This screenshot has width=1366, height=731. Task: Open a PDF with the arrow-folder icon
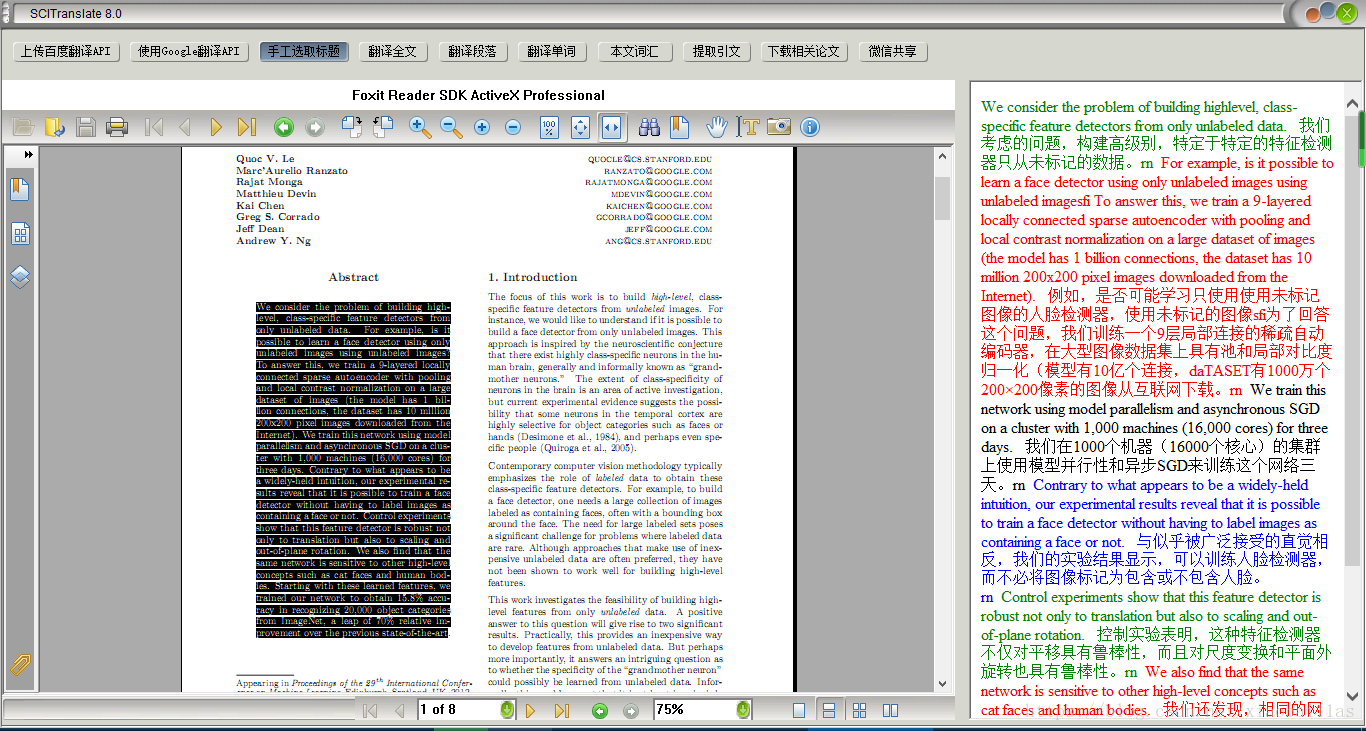pos(55,127)
